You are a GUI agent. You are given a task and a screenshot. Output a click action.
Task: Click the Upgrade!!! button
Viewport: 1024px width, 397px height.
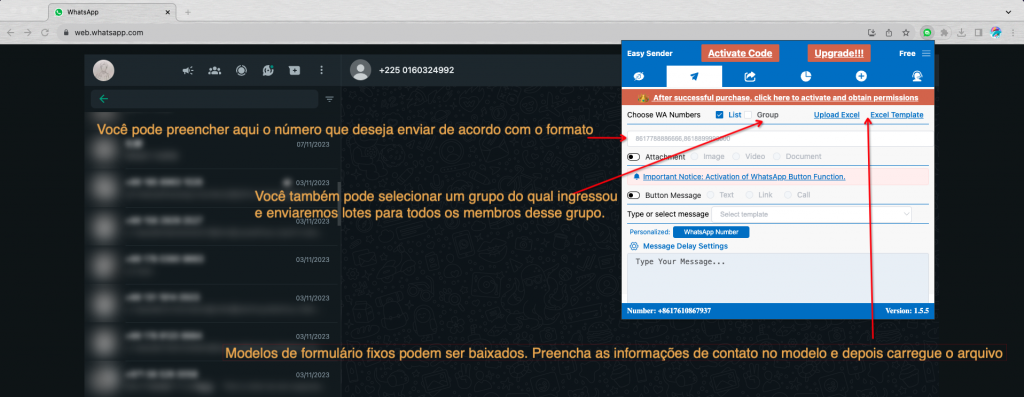point(839,54)
